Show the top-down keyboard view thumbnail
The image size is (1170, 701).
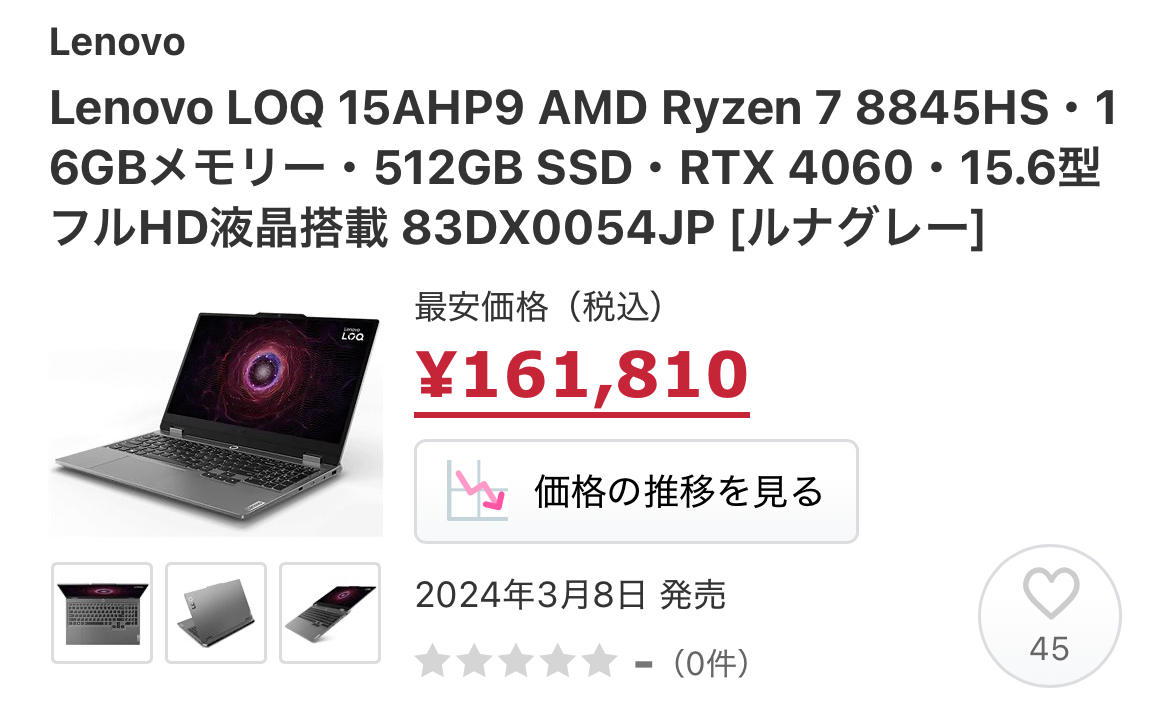point(102,613)
